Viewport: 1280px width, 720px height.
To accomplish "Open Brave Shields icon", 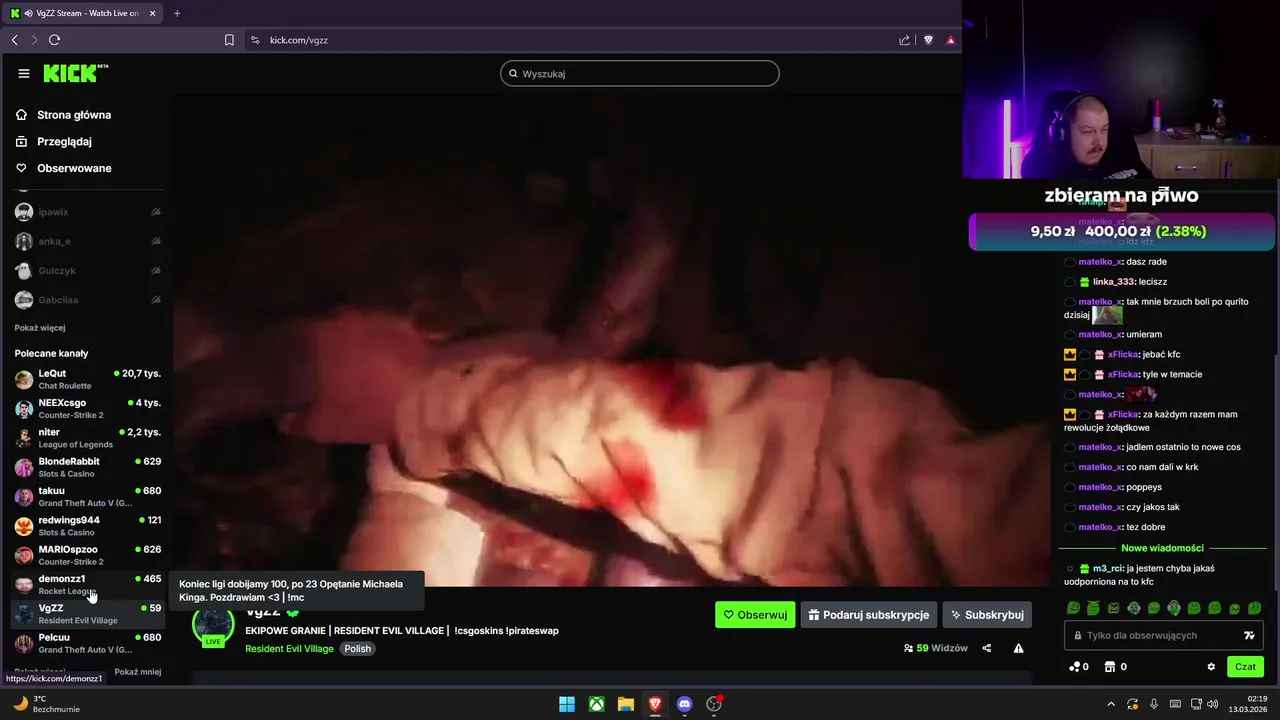I will pyautogui.click(x=928, y=40).
